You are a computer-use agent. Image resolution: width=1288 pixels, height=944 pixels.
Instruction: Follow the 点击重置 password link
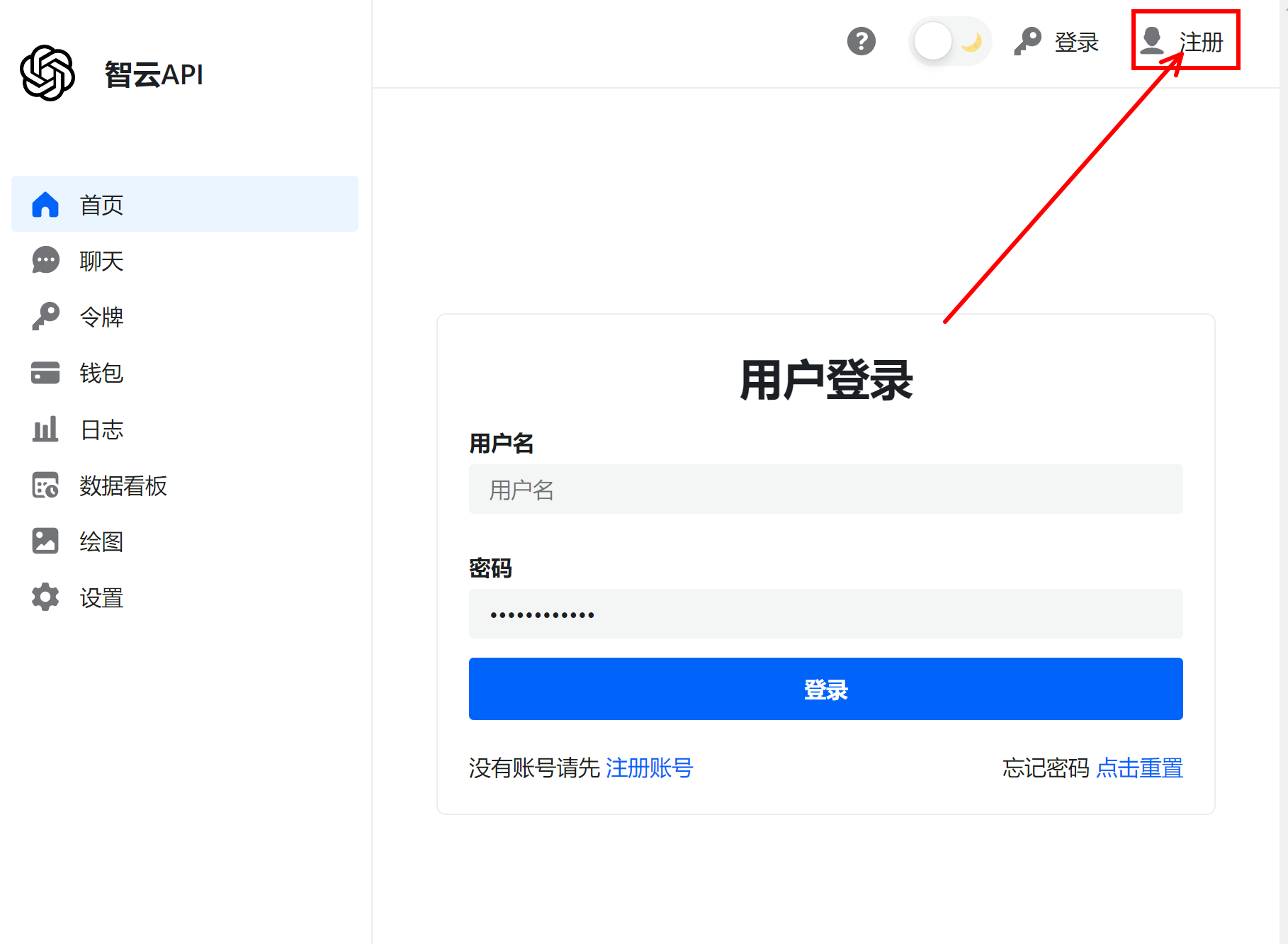[1139, 768]
